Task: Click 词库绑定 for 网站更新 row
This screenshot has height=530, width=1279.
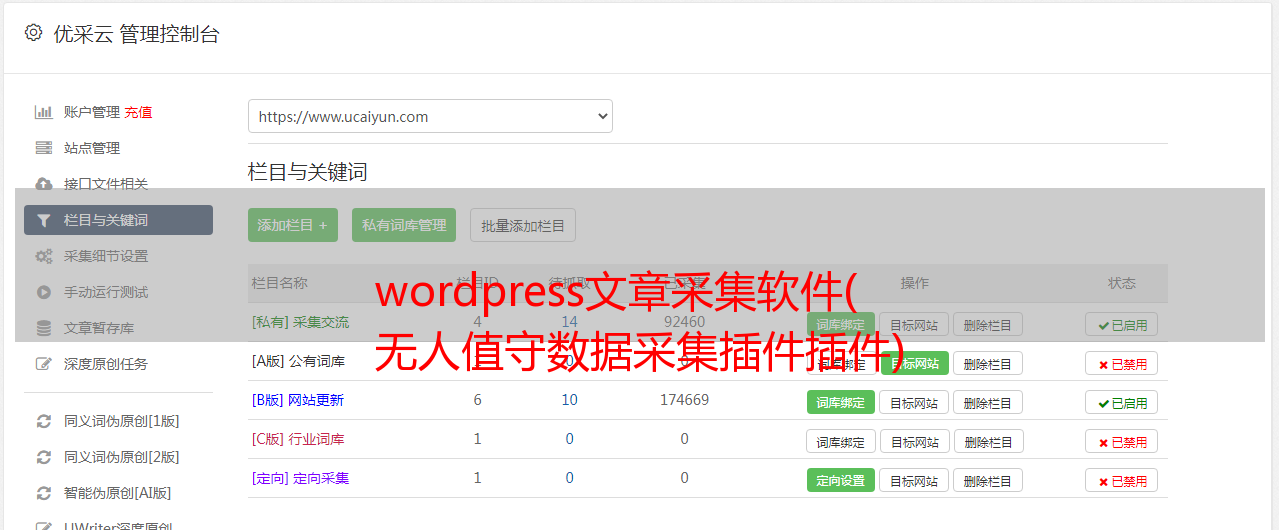Action: coord(841,402)
